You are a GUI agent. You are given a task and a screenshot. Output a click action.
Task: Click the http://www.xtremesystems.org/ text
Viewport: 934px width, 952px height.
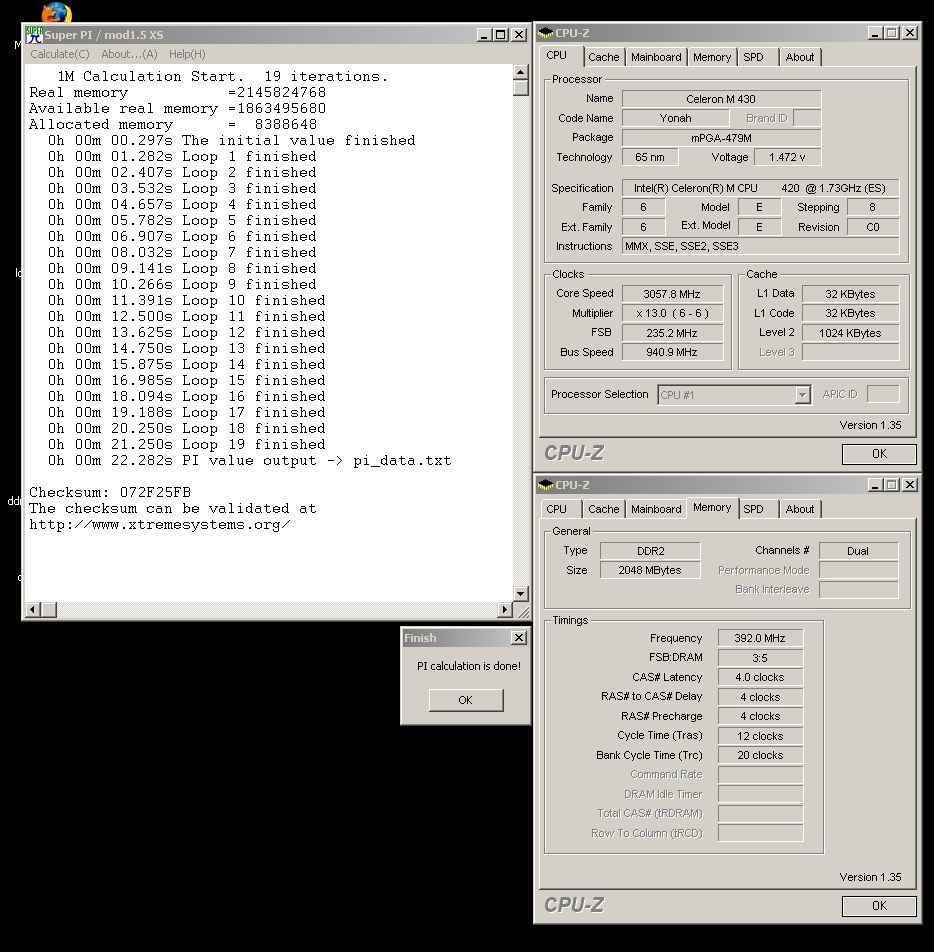coord(160,525)
